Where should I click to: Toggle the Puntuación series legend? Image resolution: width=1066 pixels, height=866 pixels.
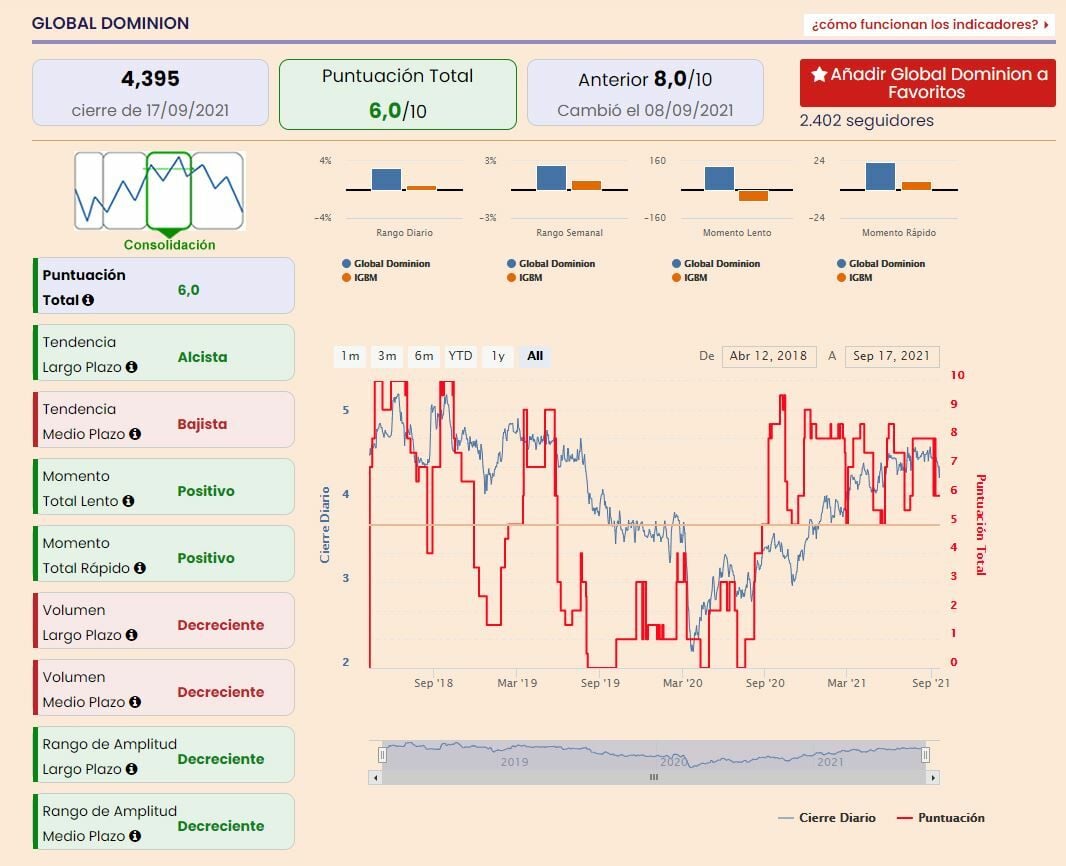pyautogui.click(x=941, y=818)
